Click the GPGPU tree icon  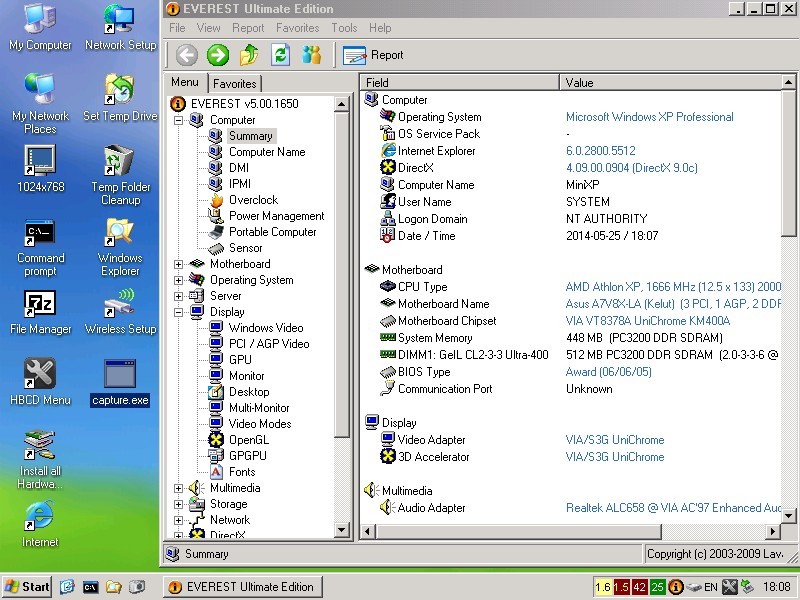click(216, 456)
